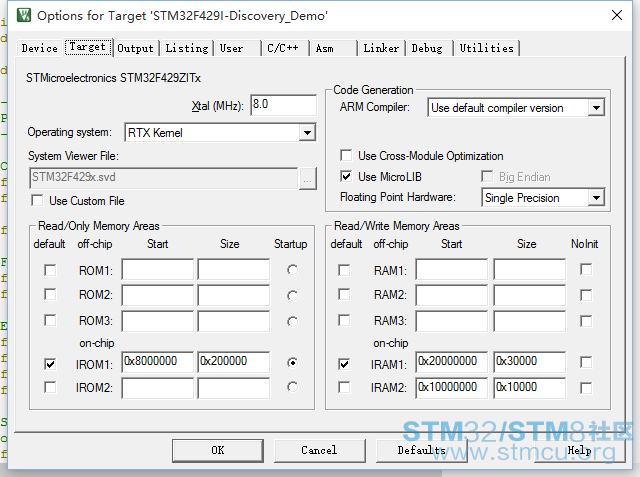Enable NoInit for RAM1
This screenshot has height=477, width=640.
(x=586, y=269)
